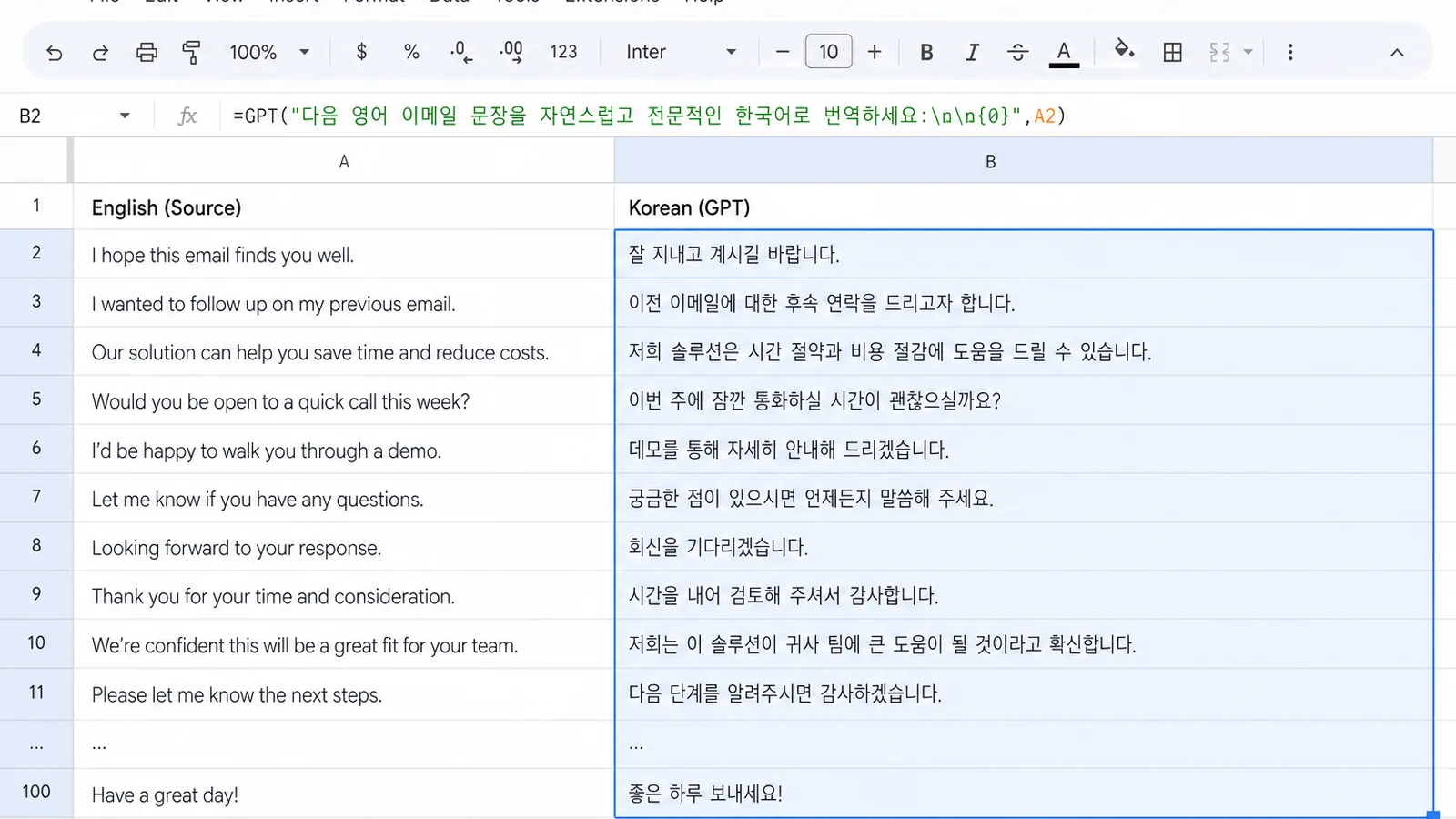
Task: Select cell "다음 단계를 알려주시면 감사하겠습니다."
Action: 1024,693
